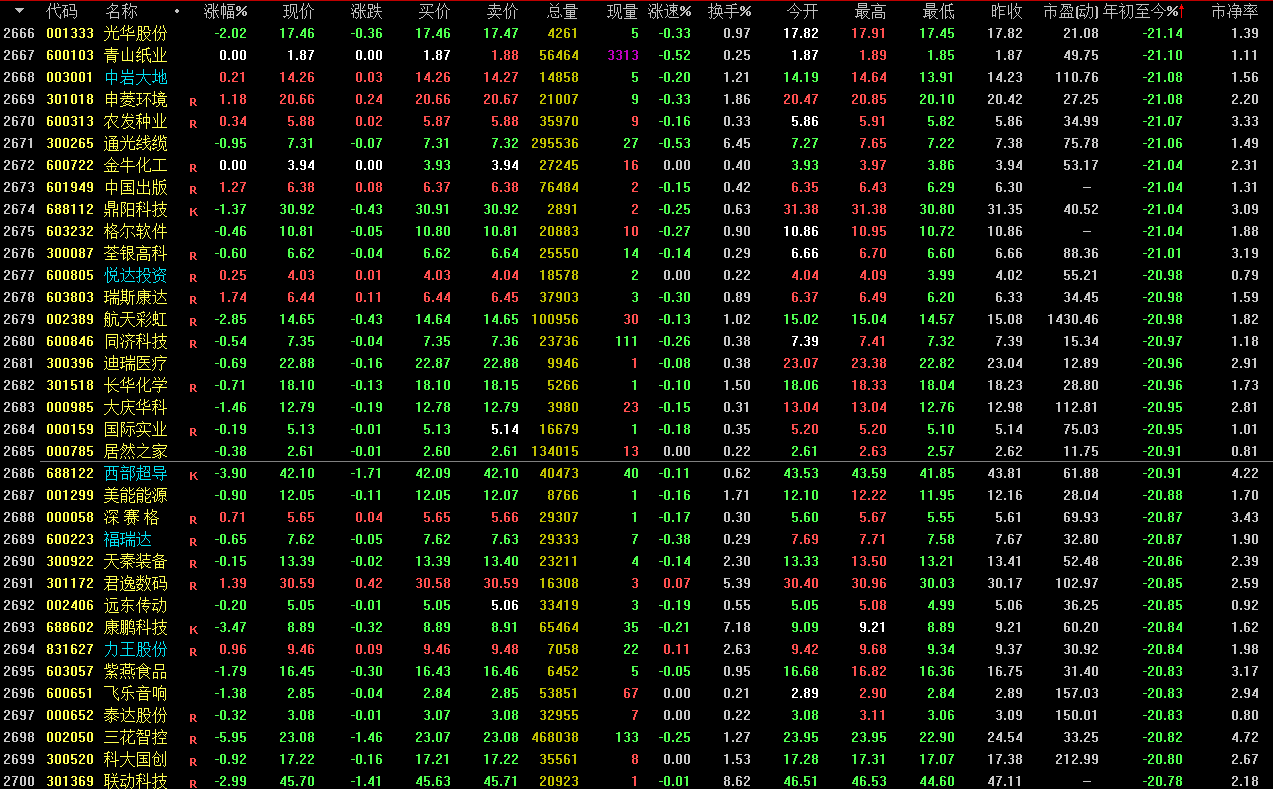
Task: Click the R marker on 悦达投资 row
Action: [193, 277]
